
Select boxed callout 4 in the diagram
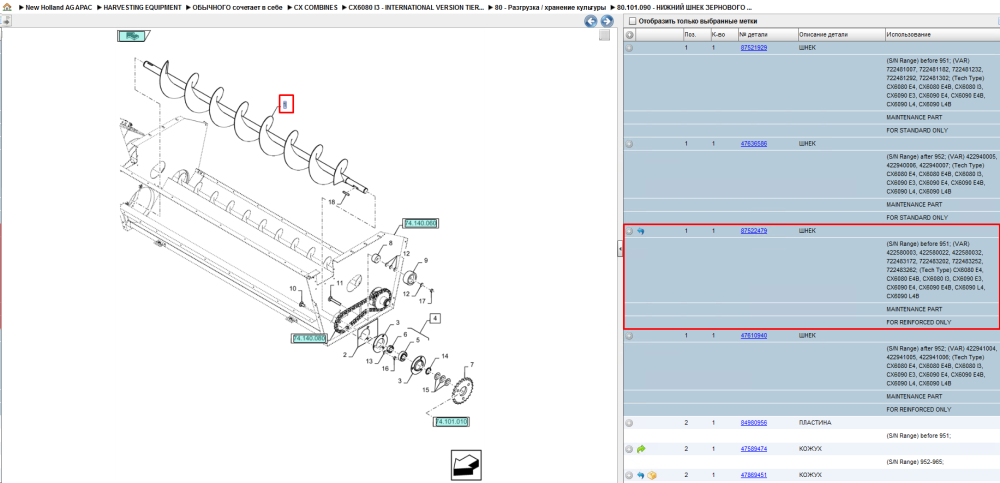436,318
